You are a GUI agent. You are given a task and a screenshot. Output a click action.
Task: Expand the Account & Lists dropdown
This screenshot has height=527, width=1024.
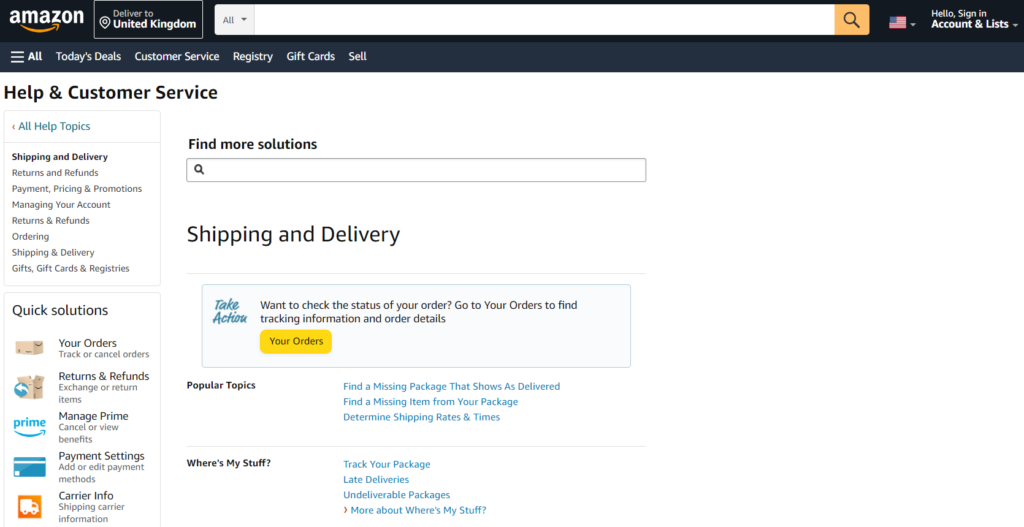tap(974, 20)
